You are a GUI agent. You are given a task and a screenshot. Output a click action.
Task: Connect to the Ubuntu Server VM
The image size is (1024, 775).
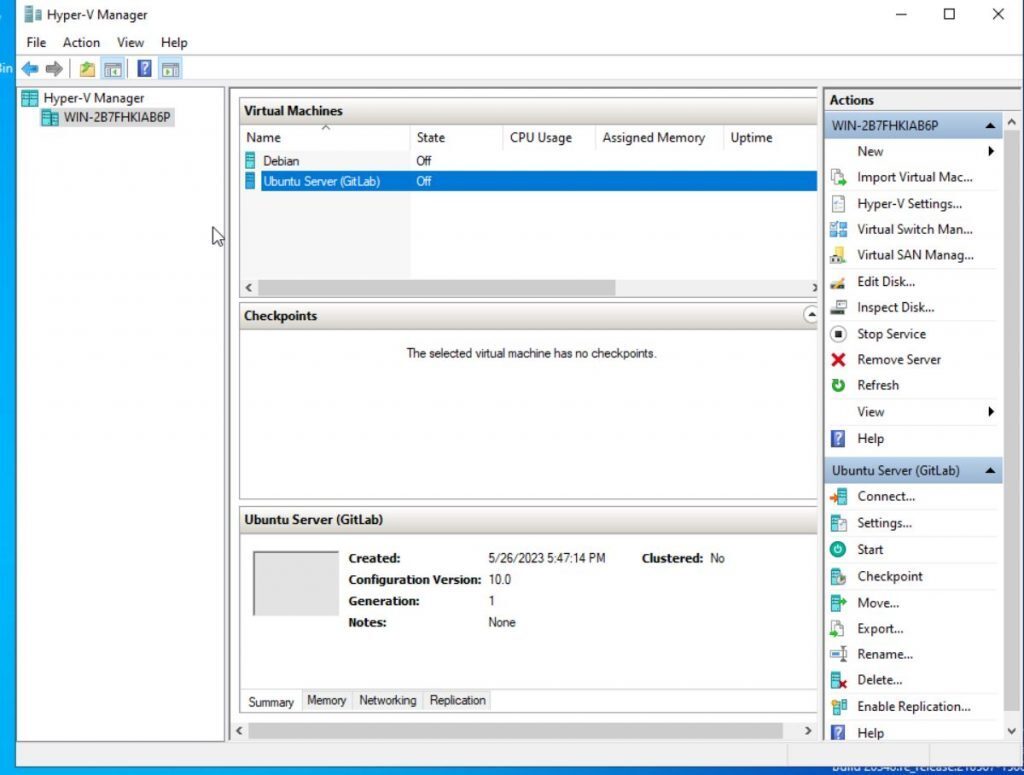884,496
